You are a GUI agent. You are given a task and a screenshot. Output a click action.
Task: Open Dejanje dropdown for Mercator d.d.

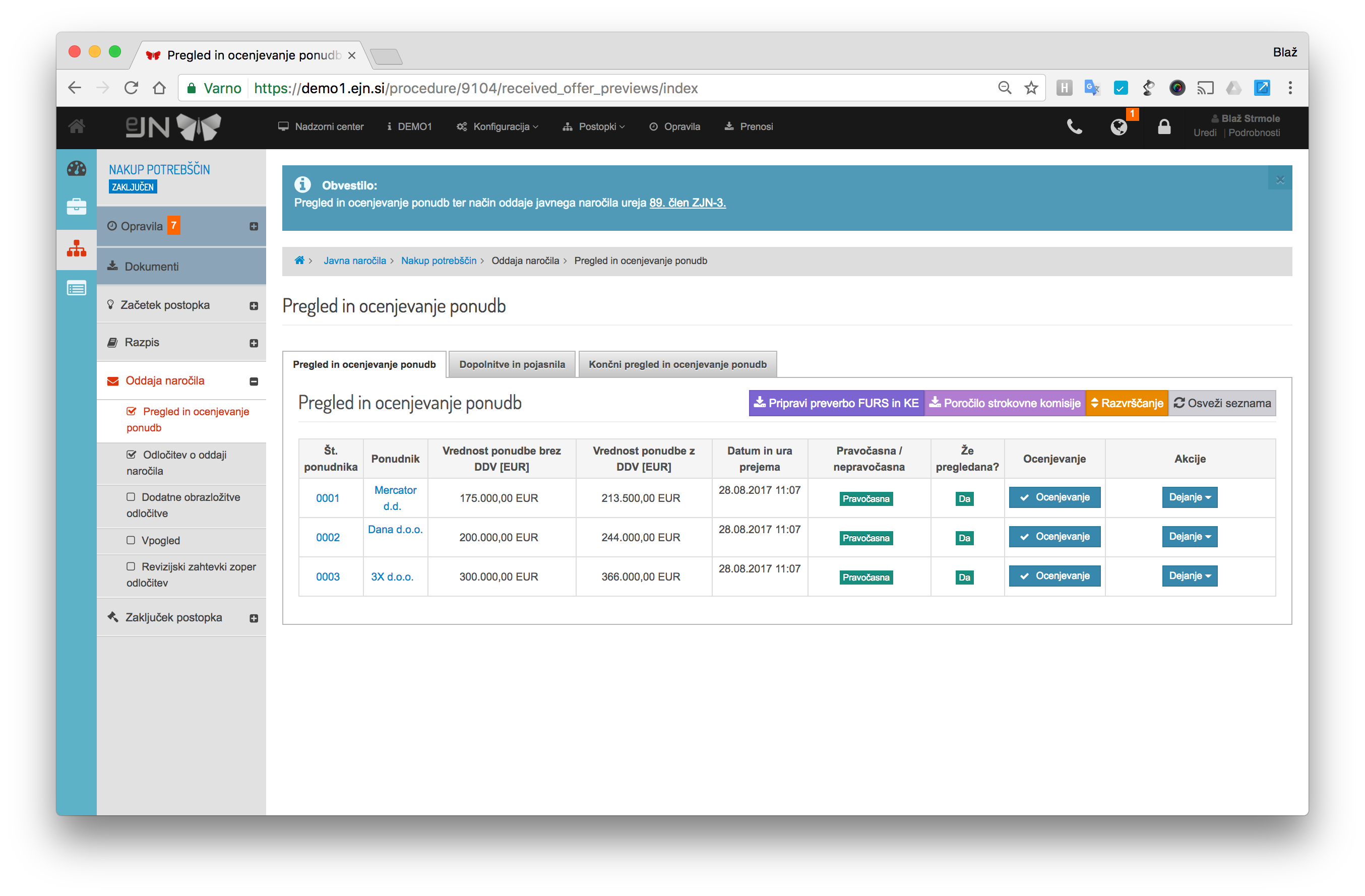[x=1189, y=497]
